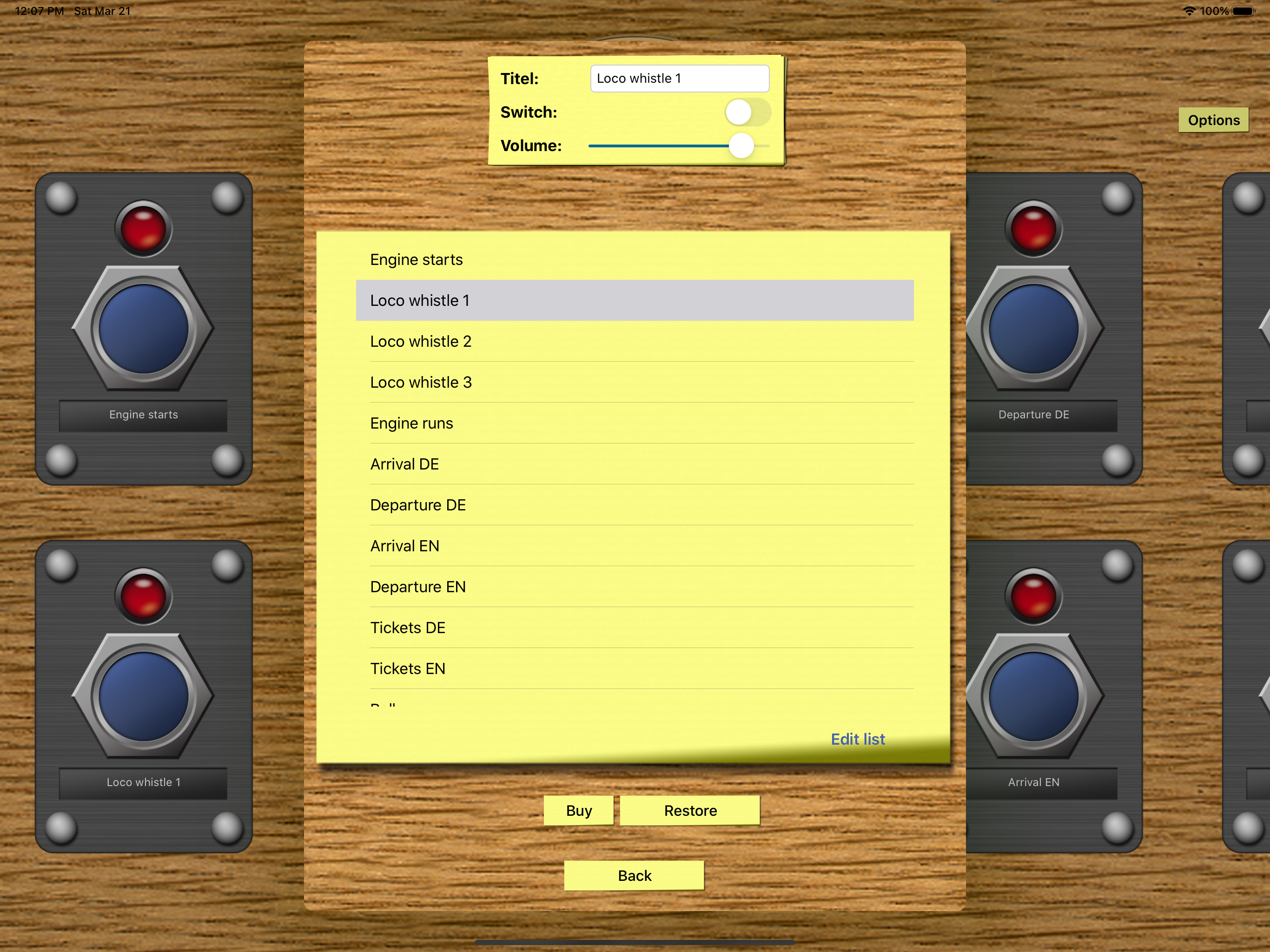Open the Options menu
The width and height of the screenshot is (1270, 952).
(1213, 120)
